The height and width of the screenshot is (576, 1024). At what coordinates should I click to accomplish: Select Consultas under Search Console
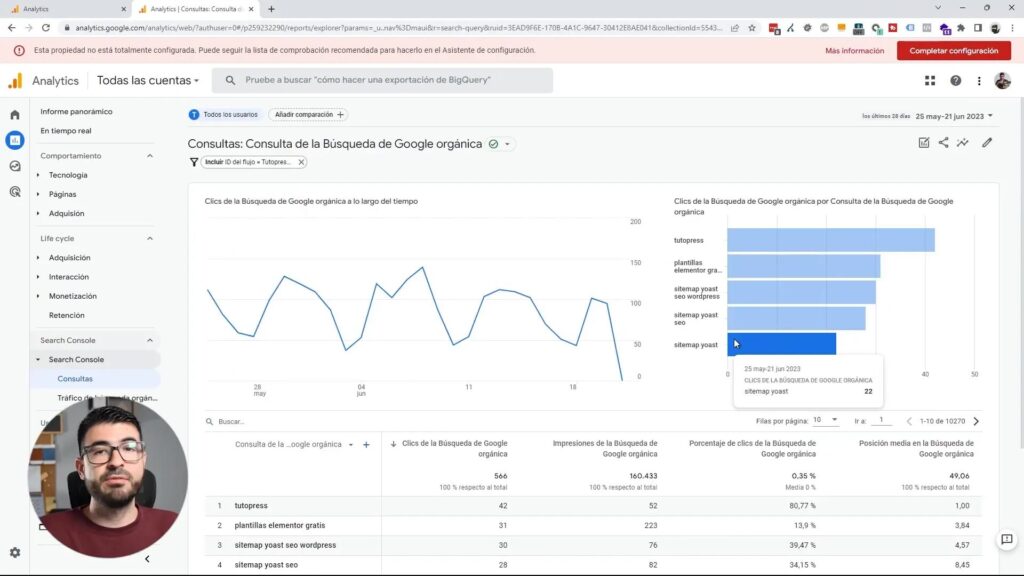(75, 379)
